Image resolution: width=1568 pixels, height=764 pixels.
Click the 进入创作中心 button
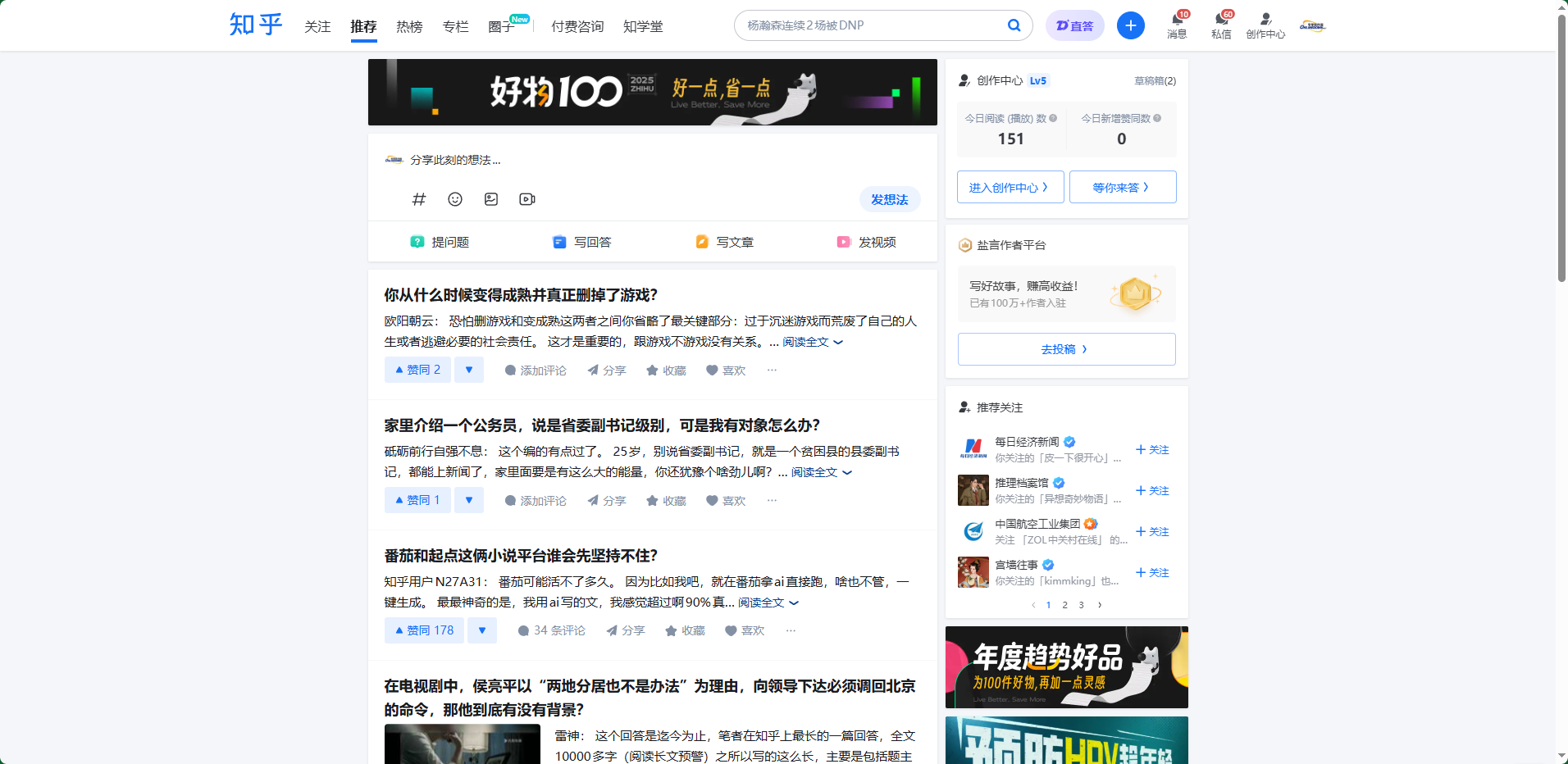coord(1010,187)
